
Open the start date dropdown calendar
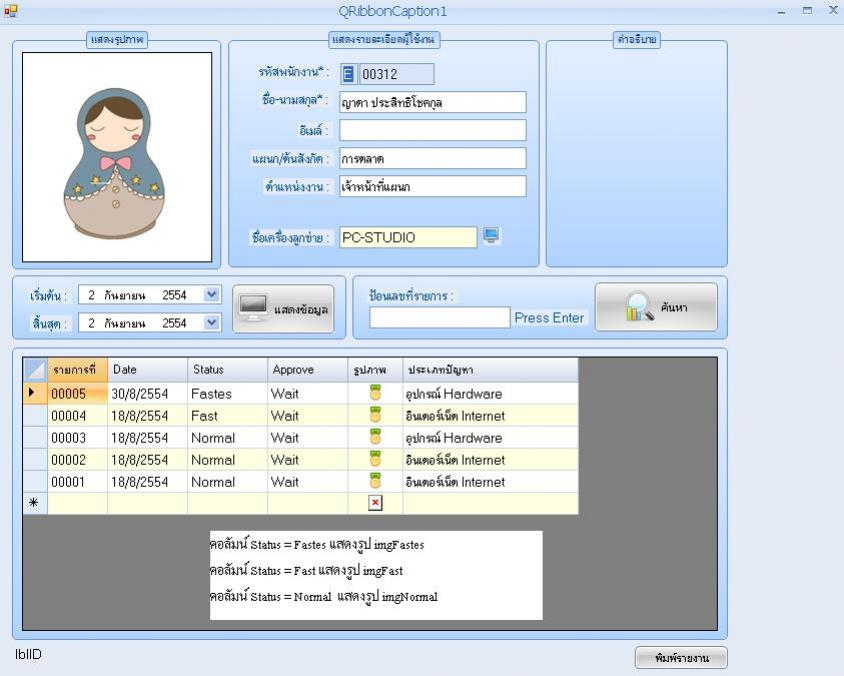[212, 294]
